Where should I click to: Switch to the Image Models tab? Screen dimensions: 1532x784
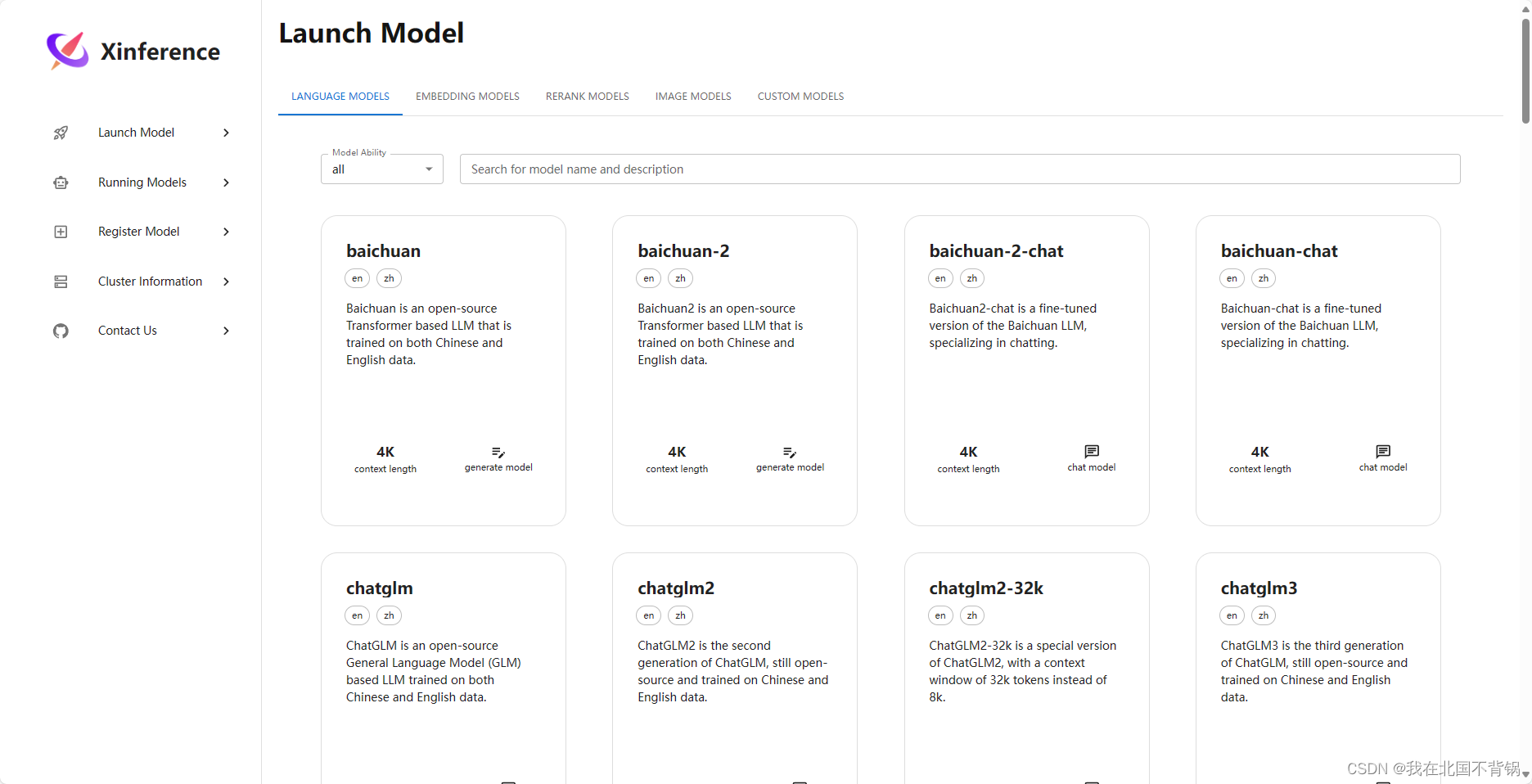pos(693,97)
